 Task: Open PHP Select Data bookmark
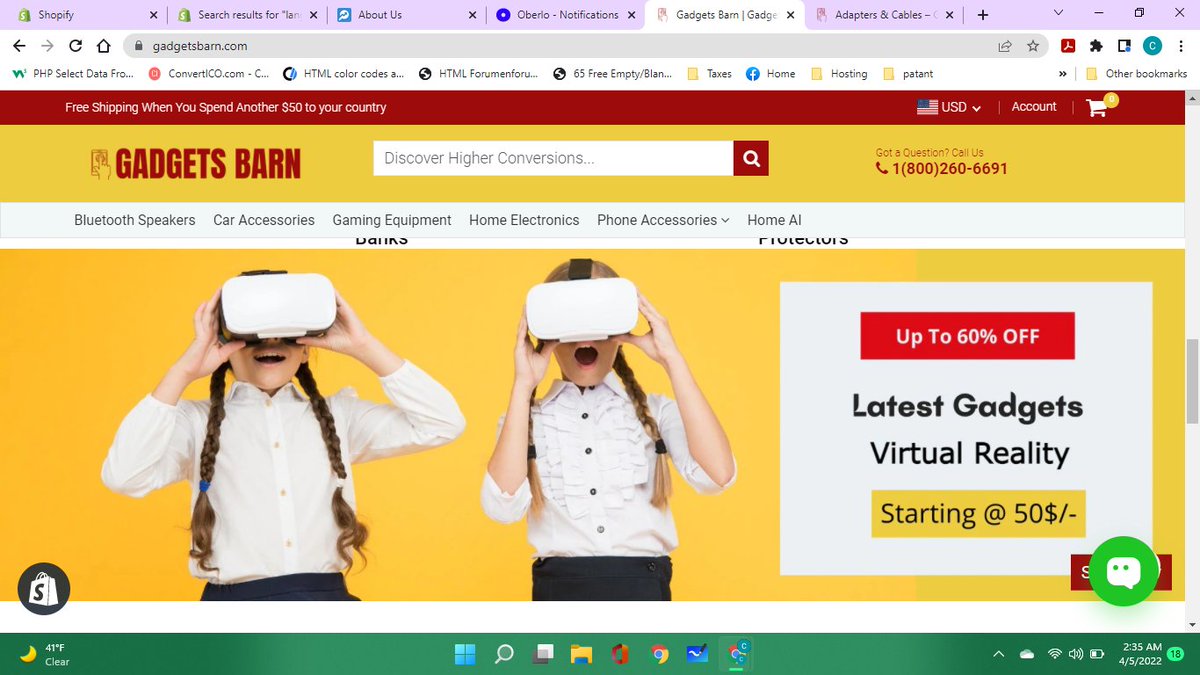tap(72, 74)
